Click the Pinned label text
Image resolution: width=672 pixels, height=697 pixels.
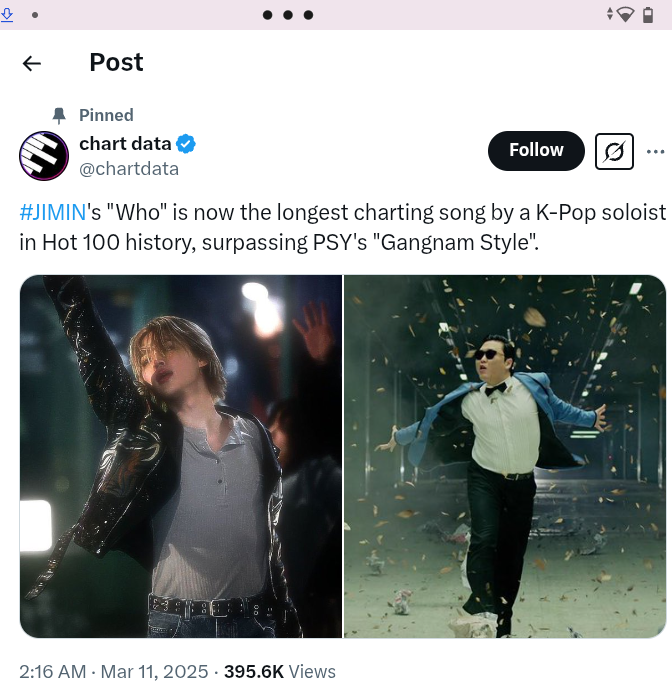tap(106, 115)
